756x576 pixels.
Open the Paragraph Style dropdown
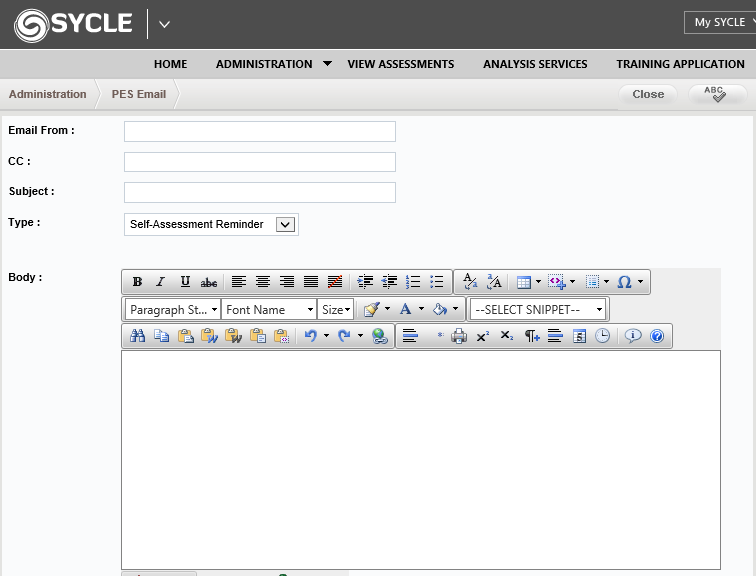pyautogui.click(x=173, y=310)
